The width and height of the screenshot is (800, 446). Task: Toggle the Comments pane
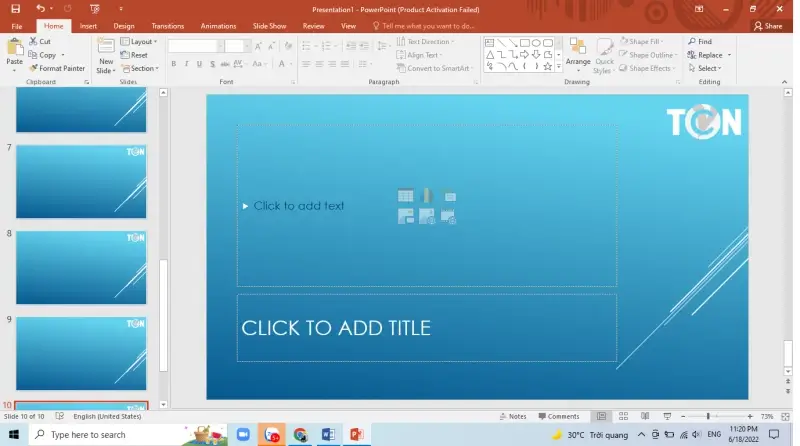558,416
